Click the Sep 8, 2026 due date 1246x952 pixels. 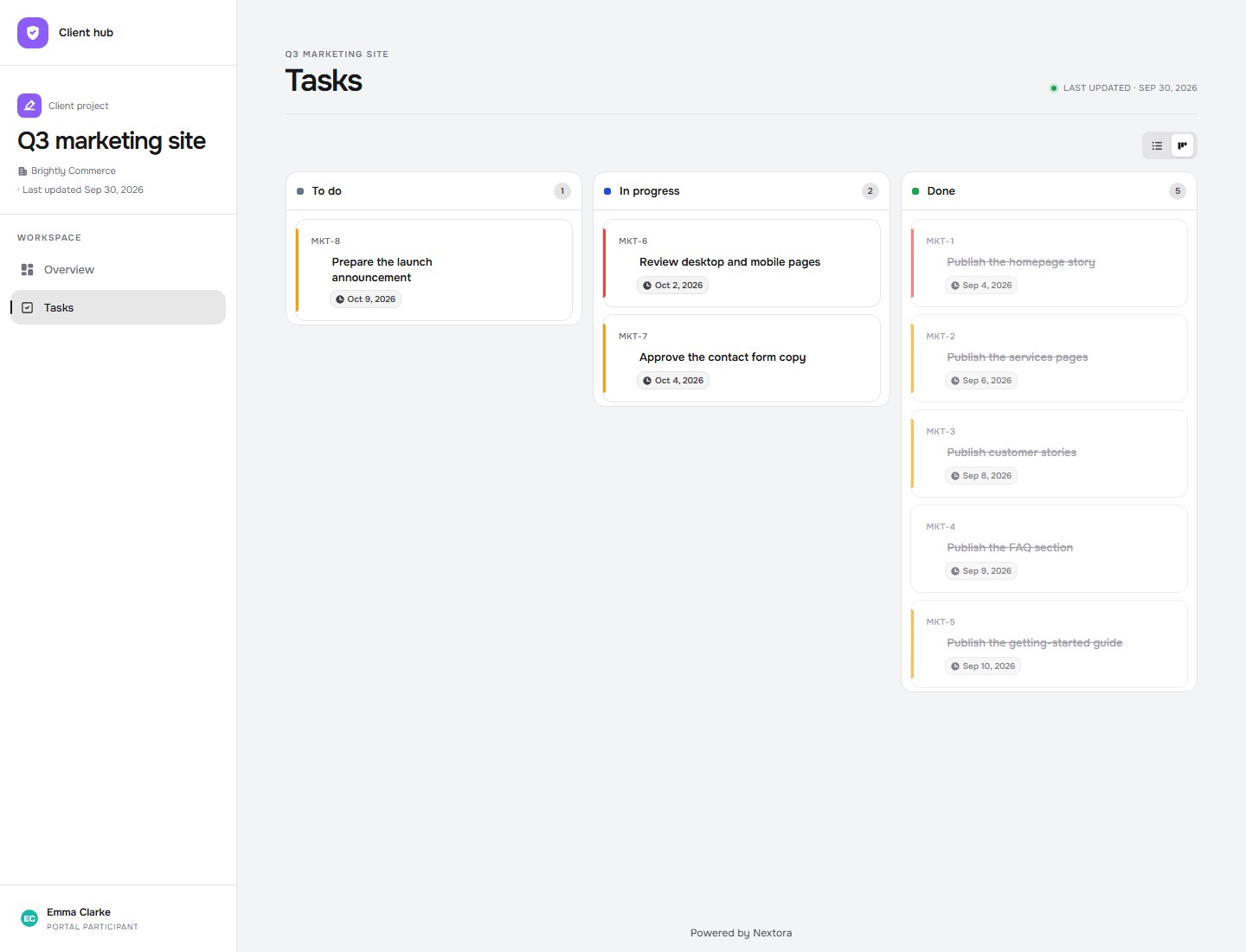(x=981, y=476)
